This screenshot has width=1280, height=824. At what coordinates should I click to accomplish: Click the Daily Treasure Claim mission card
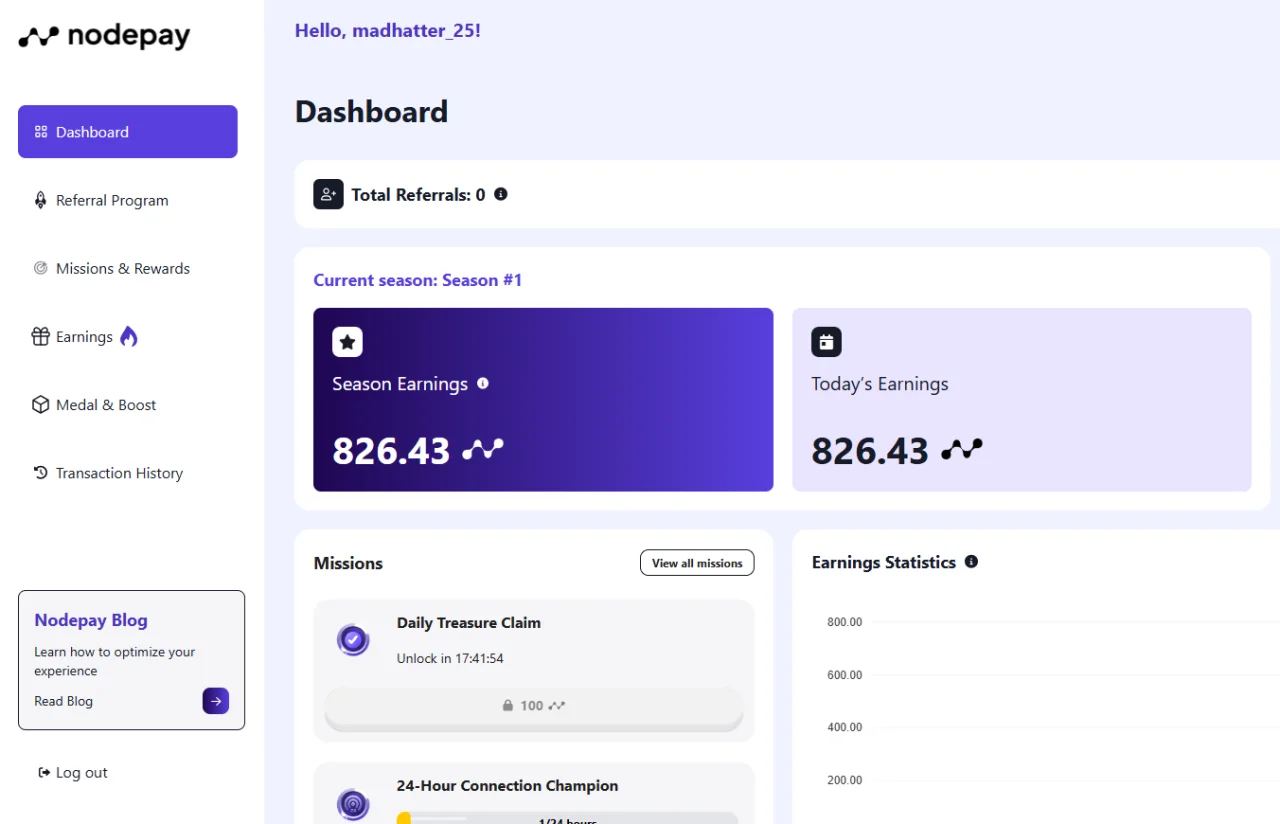pyautogui.click(x=534, y=670)
